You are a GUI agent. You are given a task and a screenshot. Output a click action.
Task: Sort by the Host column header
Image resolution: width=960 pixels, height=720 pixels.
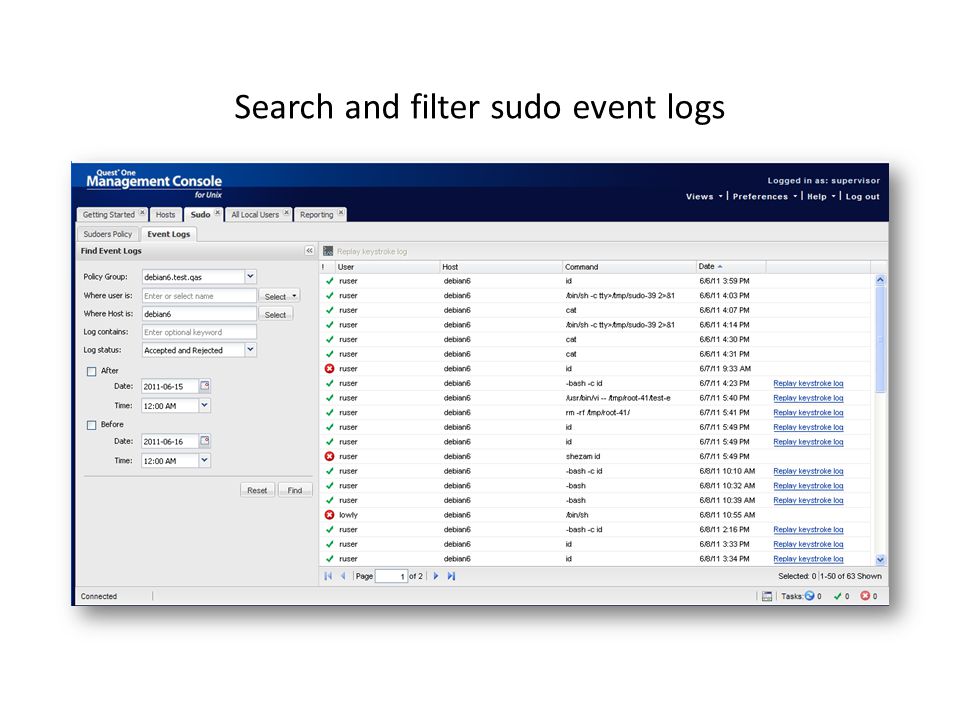tap(501, 266)
